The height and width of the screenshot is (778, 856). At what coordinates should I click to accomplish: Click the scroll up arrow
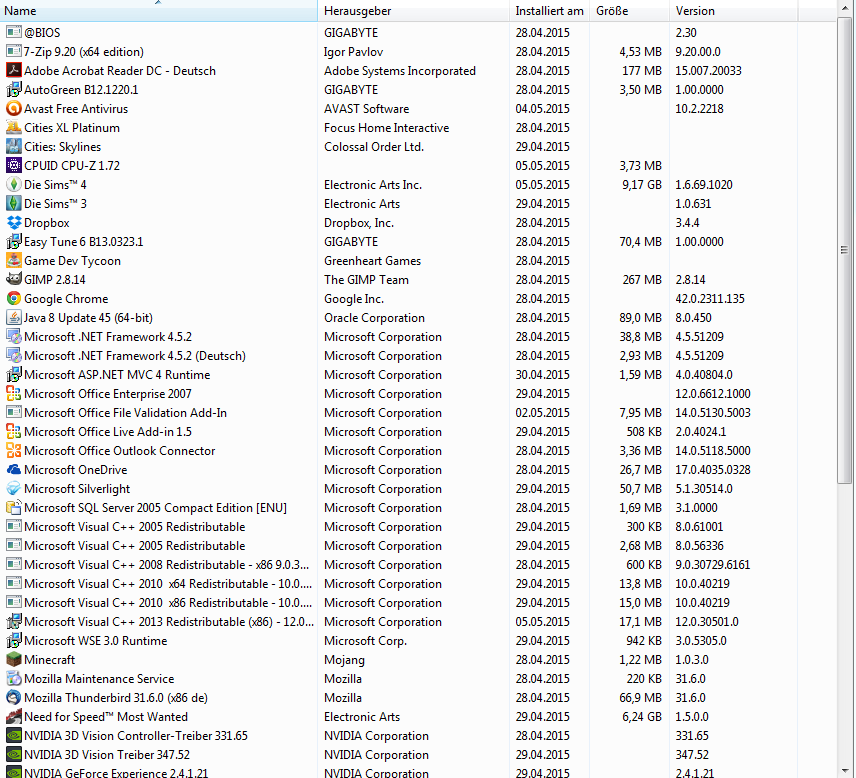[845, 8]
